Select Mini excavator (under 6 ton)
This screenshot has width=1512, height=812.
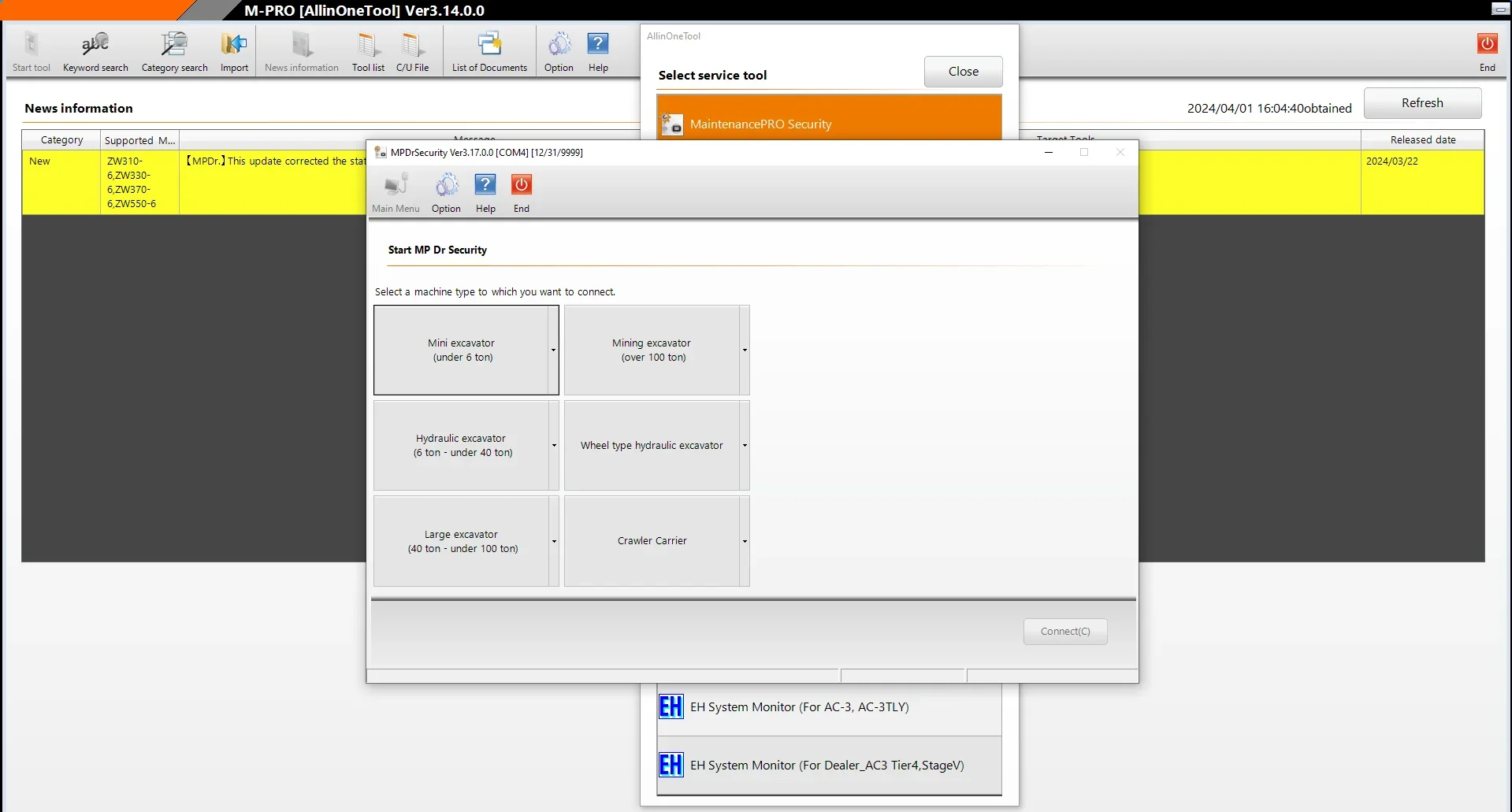point(461,350)
